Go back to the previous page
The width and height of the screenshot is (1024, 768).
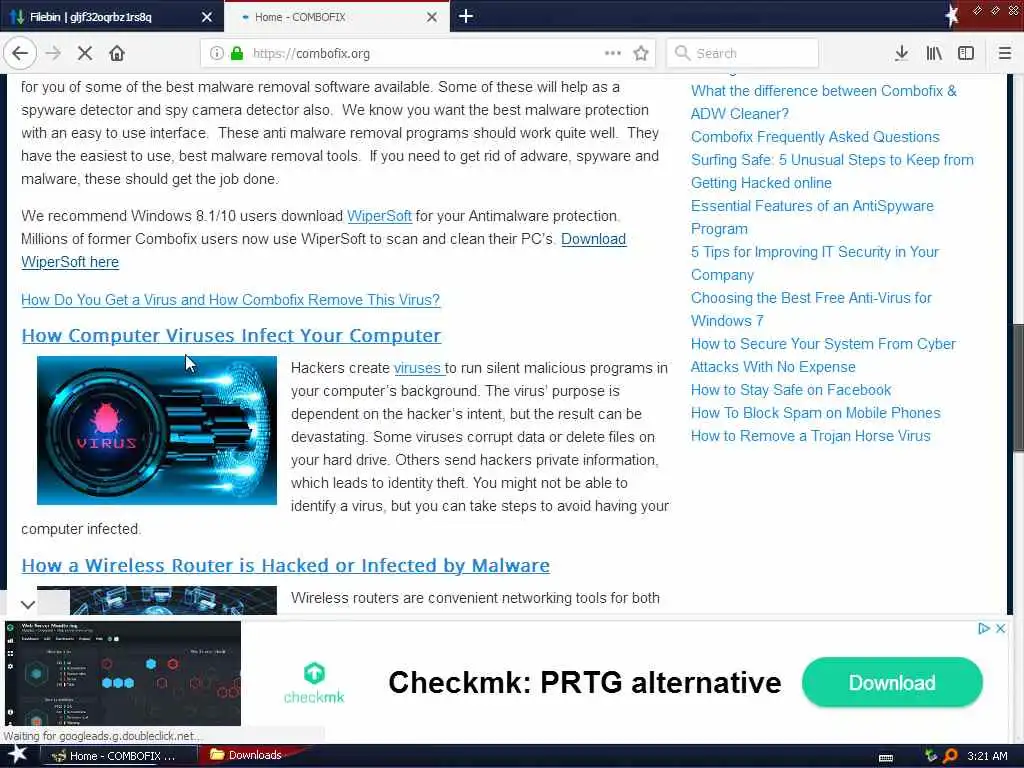[x=20, y=54]
